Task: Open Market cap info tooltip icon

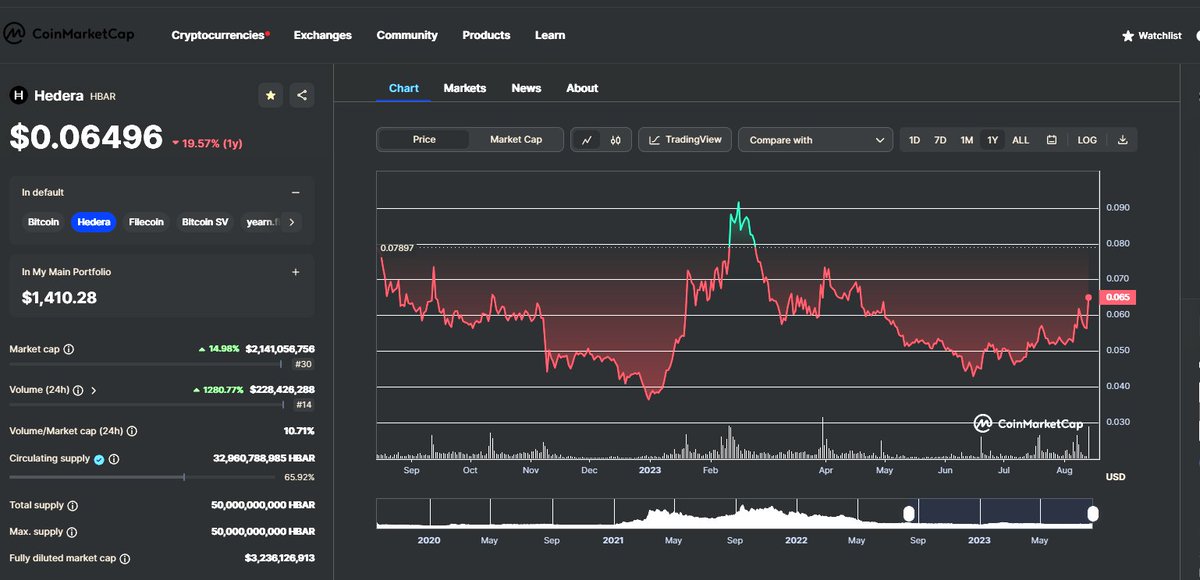Action: pos(69,349)
